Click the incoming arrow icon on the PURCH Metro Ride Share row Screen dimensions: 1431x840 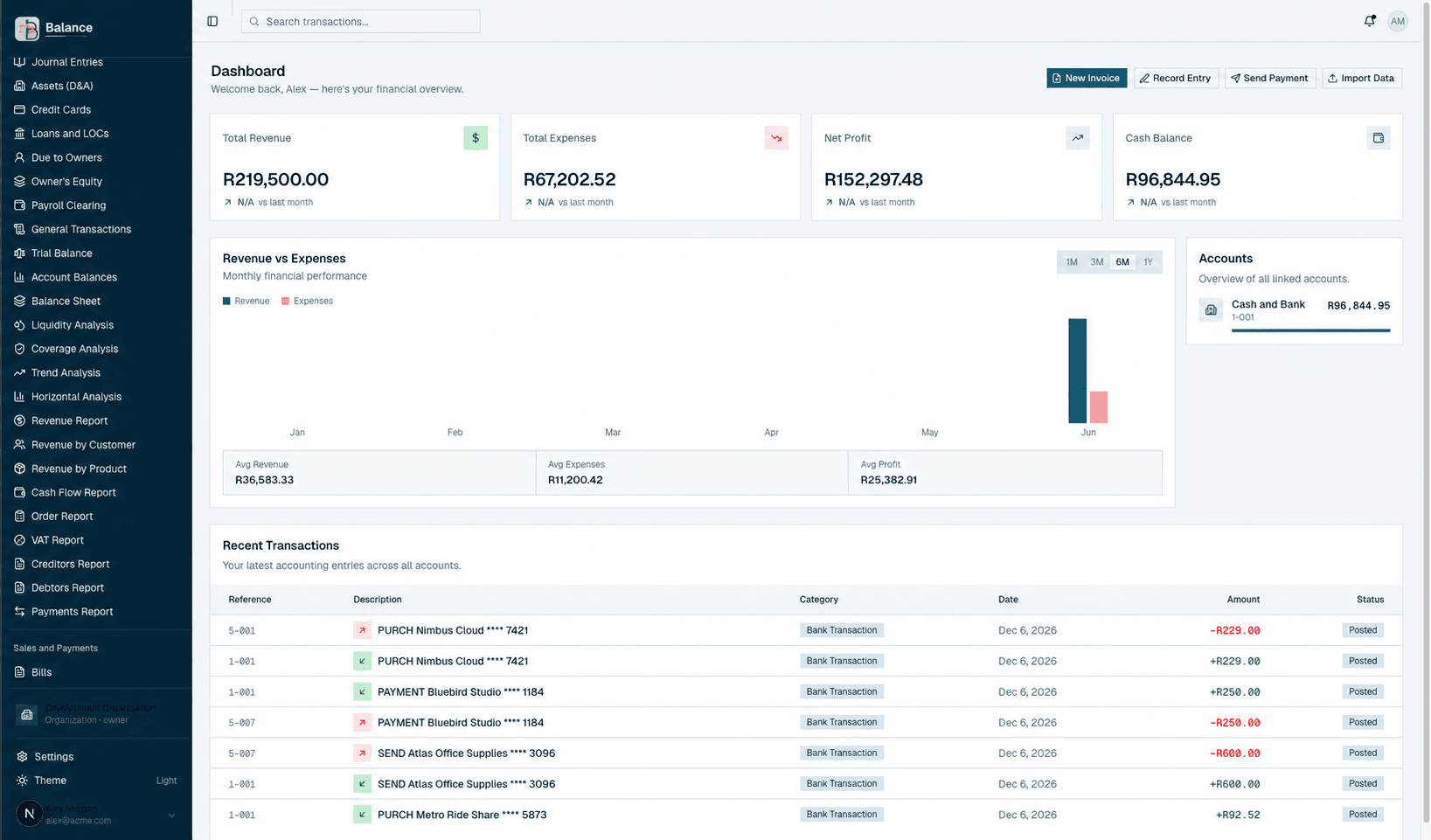coord(362,815)
